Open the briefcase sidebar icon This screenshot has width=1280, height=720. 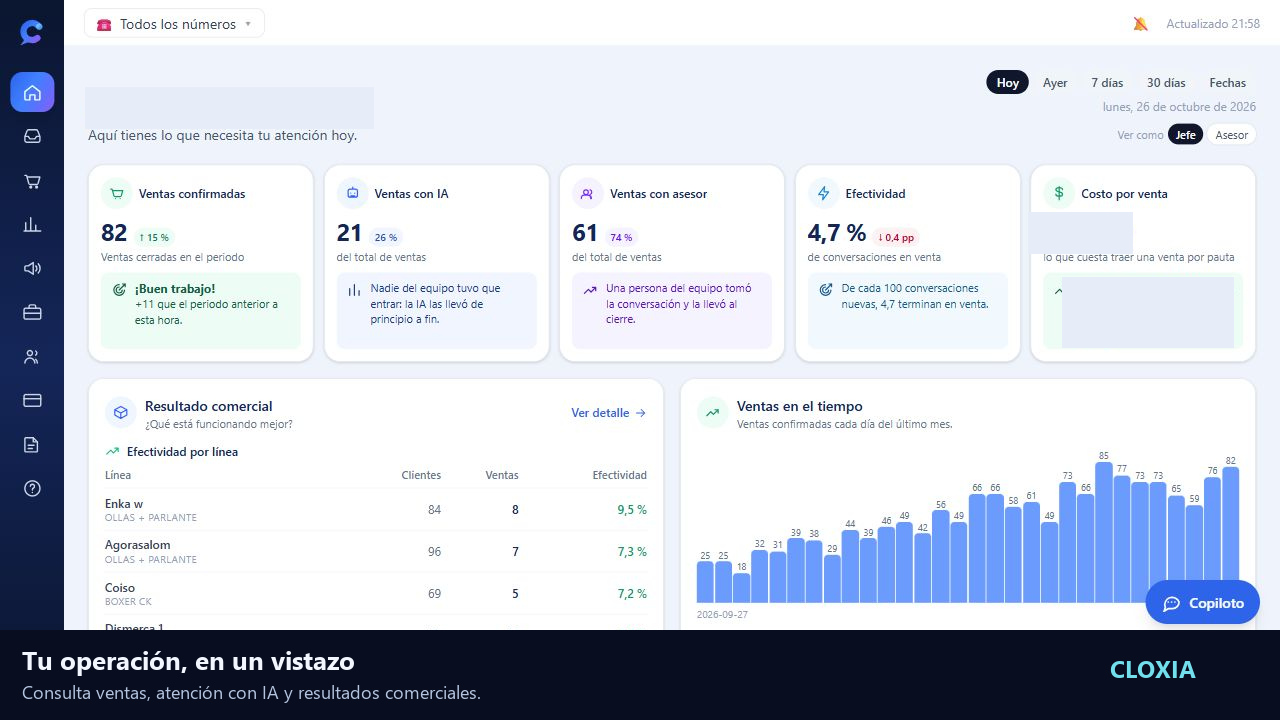pyautogui.click(x=32, y=313)
